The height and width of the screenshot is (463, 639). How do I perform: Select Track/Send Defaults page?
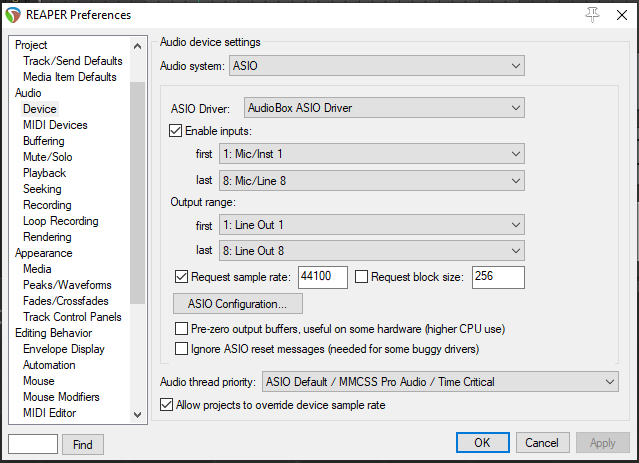pyautogui.click(x=73, y=61)
